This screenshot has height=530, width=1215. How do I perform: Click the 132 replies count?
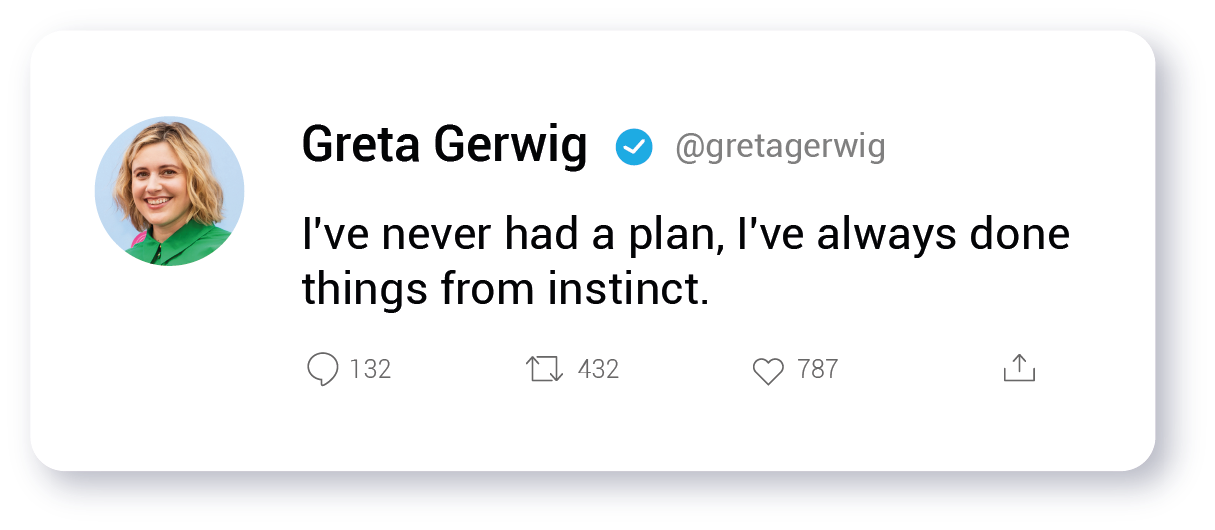point(370,369)
